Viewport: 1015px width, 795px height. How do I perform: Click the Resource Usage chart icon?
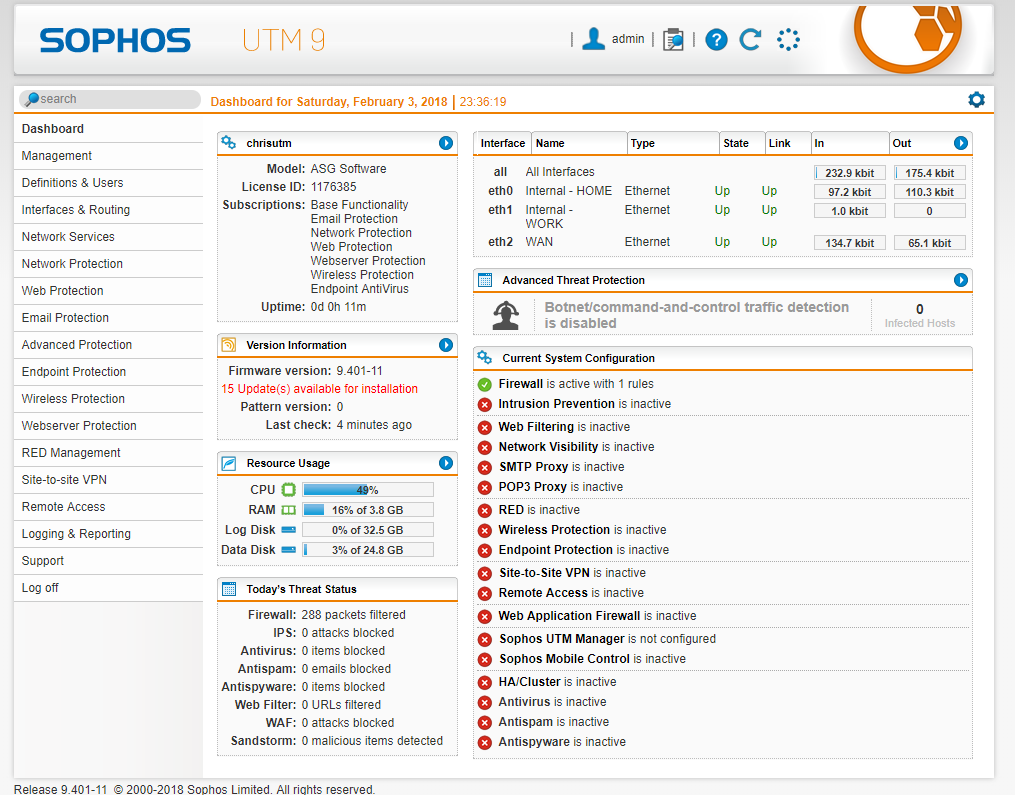[x=229, y=463]
